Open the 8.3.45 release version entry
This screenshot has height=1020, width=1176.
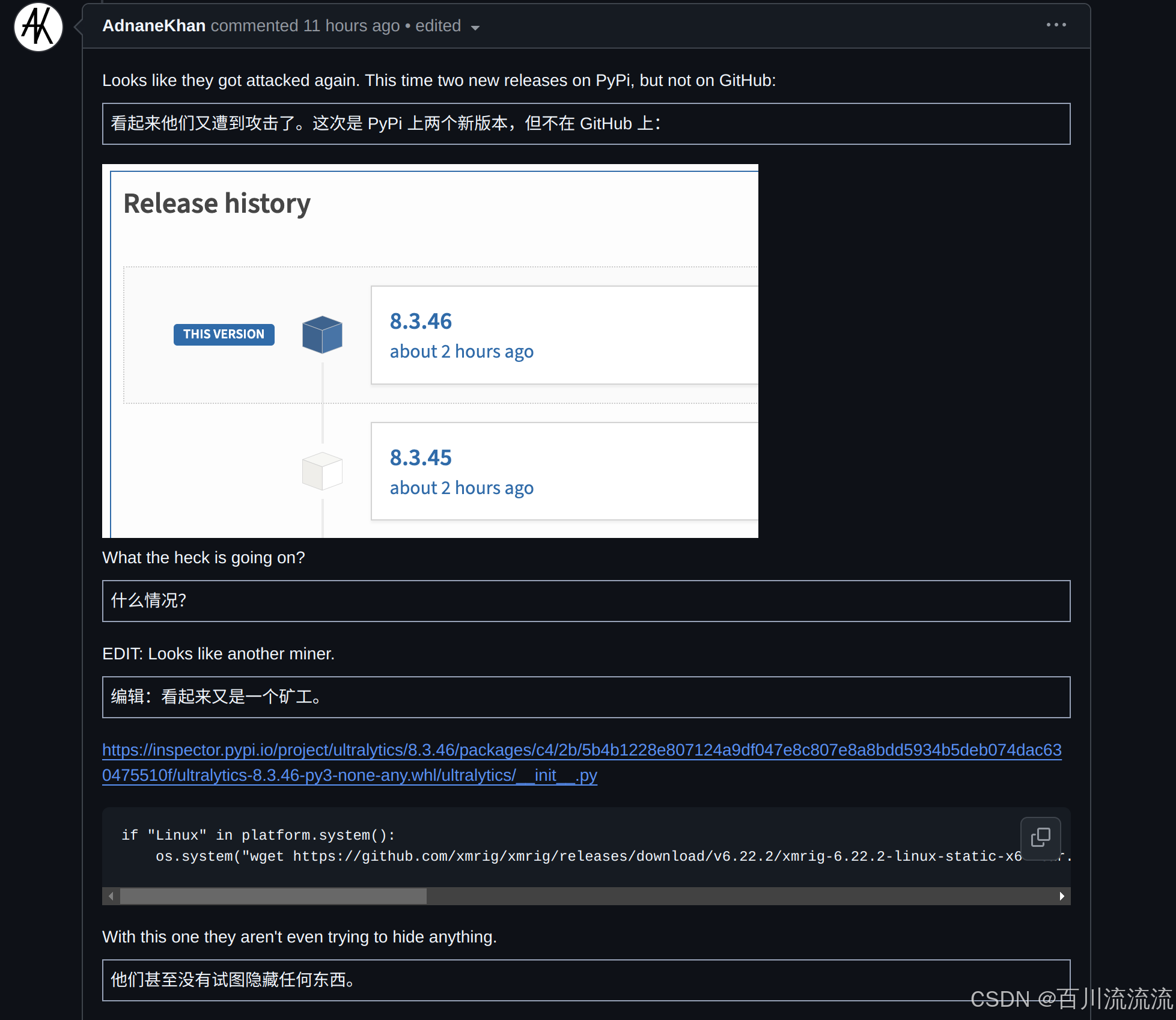(x=421, y=458)
